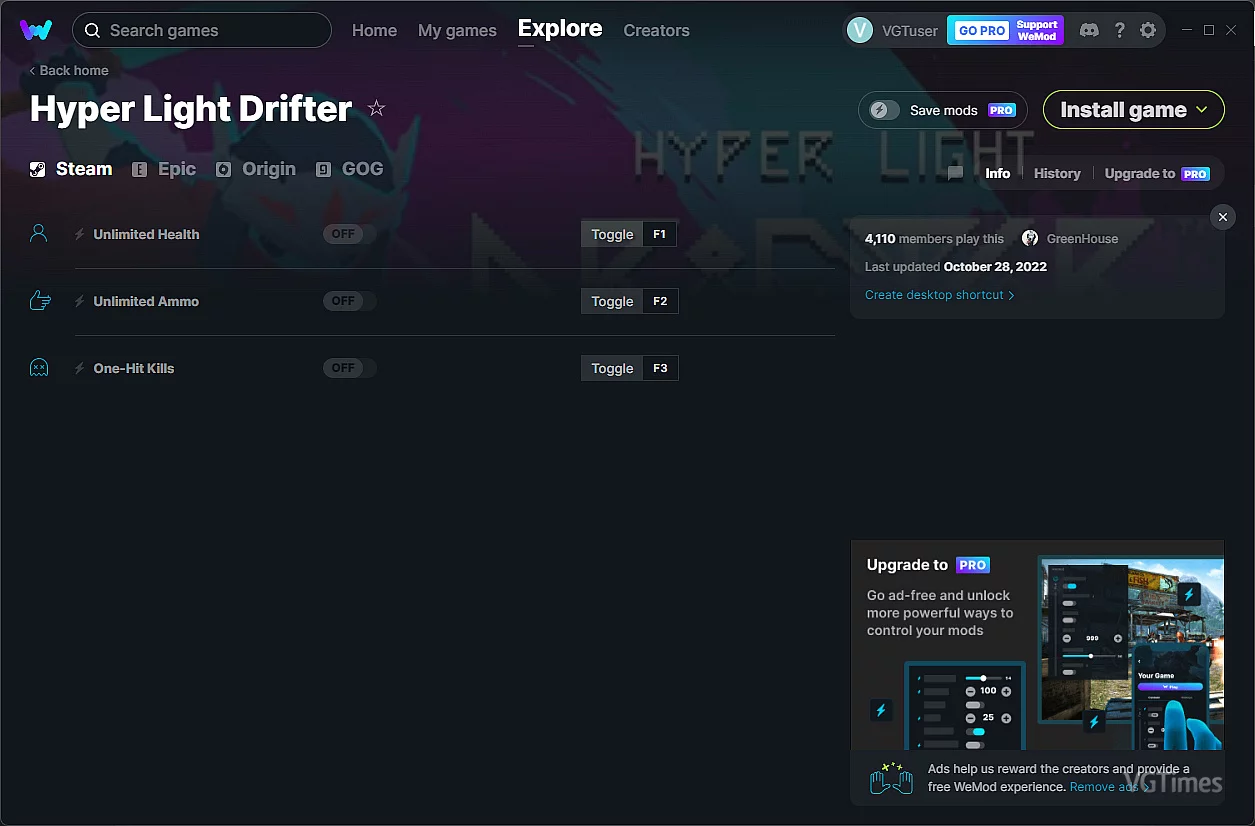This screenshot has width=1255, height=826.
Task: Open the help question mark icon
Action: click(1120, 30)
